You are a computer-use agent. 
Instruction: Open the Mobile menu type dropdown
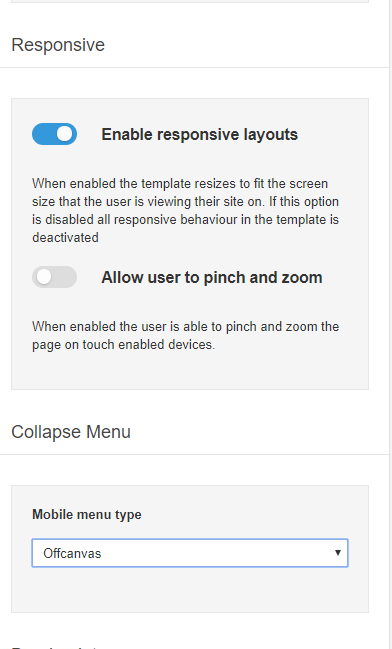(x=190, y=553)
